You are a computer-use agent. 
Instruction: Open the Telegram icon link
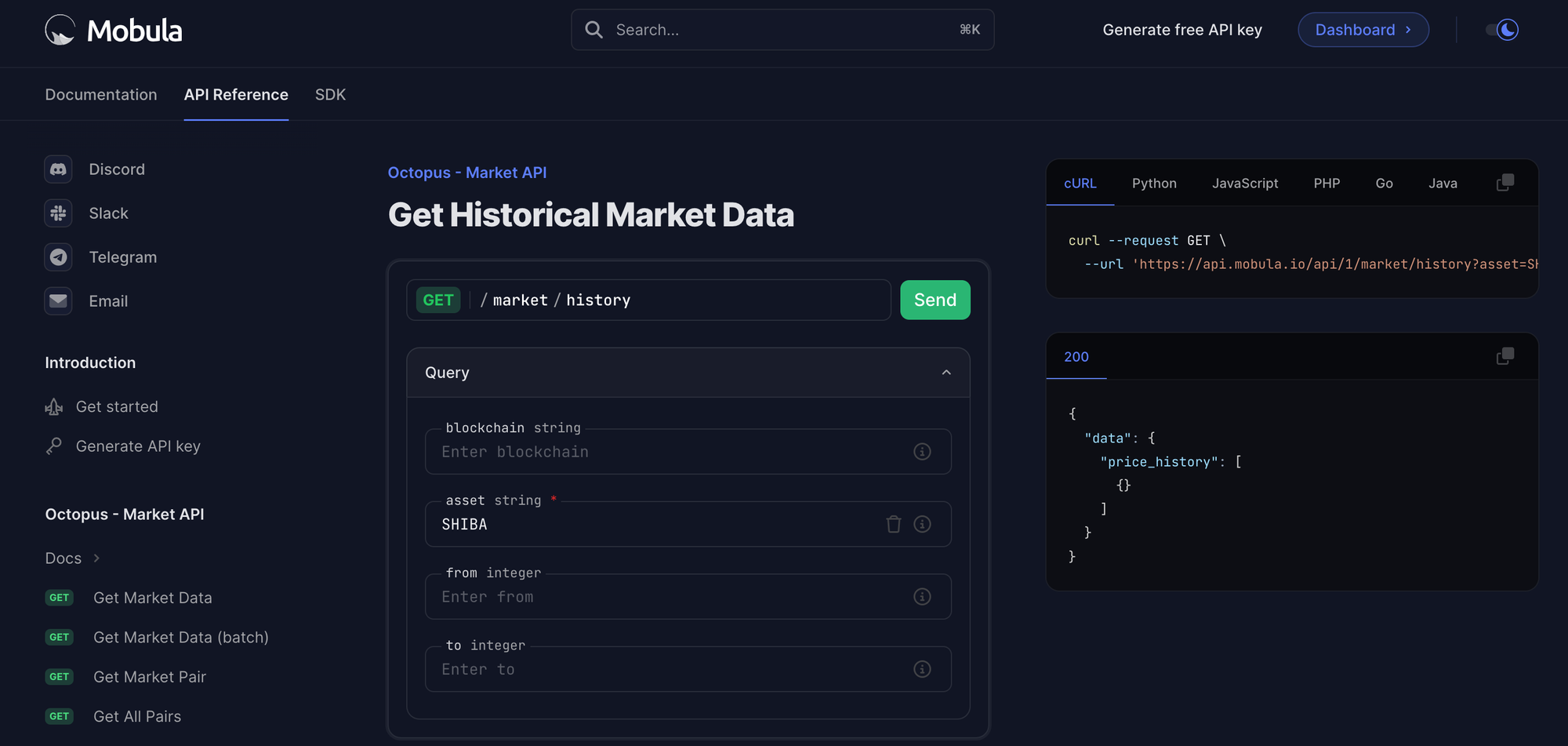(x=59, y=257)
